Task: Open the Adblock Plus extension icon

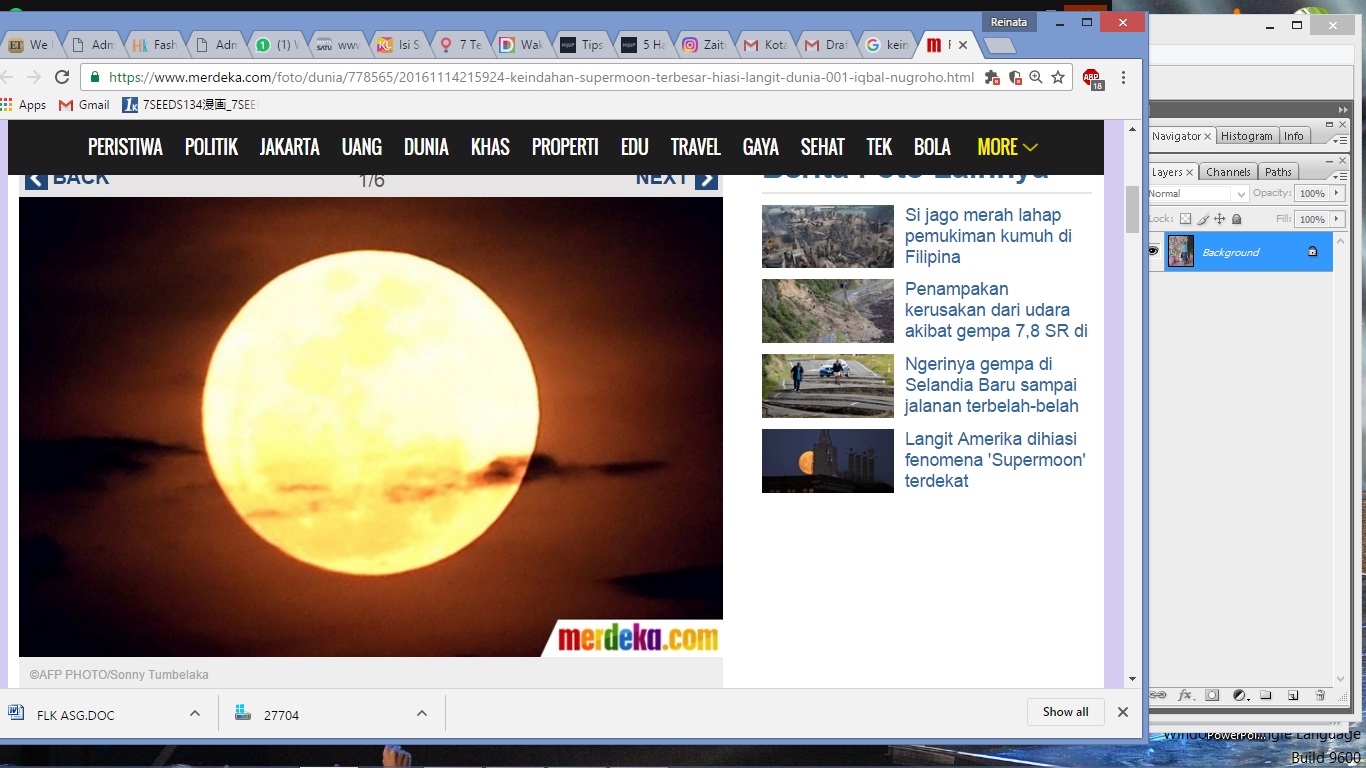Action: point(1091,78)
